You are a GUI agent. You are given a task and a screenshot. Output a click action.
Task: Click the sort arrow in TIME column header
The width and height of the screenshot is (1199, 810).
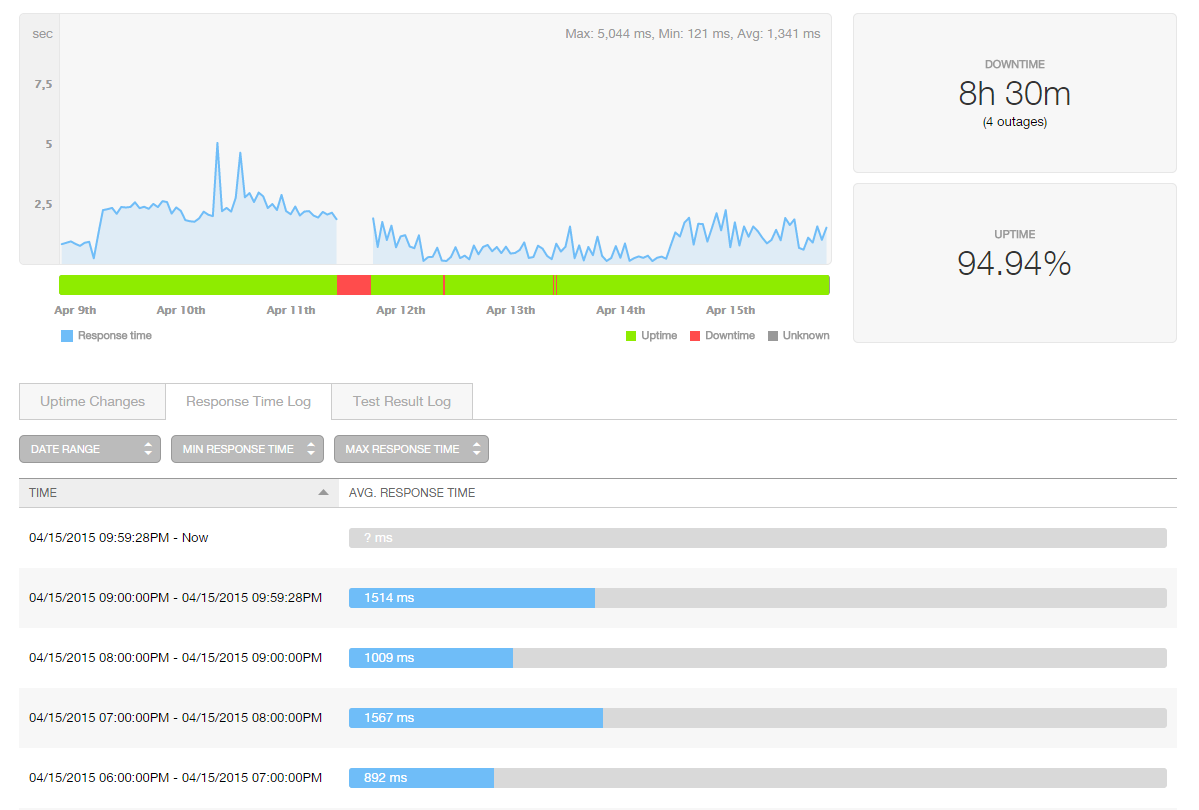point(323,493)
